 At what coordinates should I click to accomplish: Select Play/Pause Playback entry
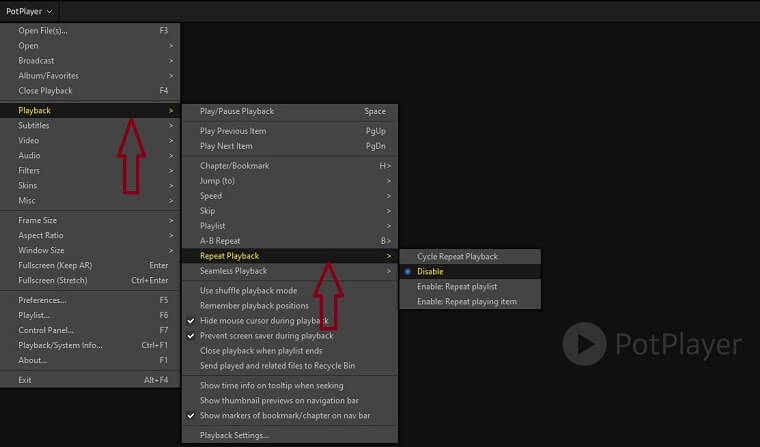(x=290, y=111)
